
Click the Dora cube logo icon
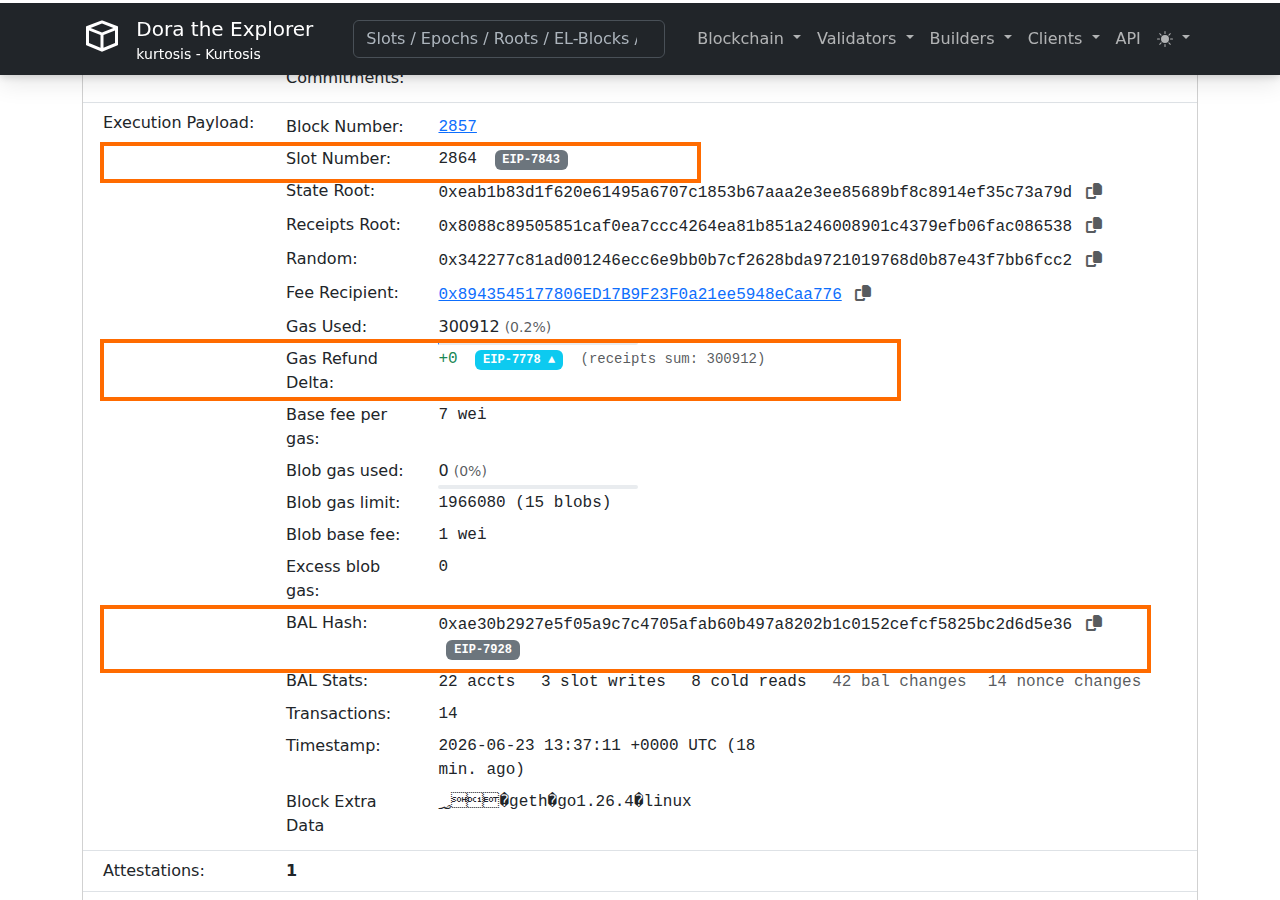click(x=102, y=37)
